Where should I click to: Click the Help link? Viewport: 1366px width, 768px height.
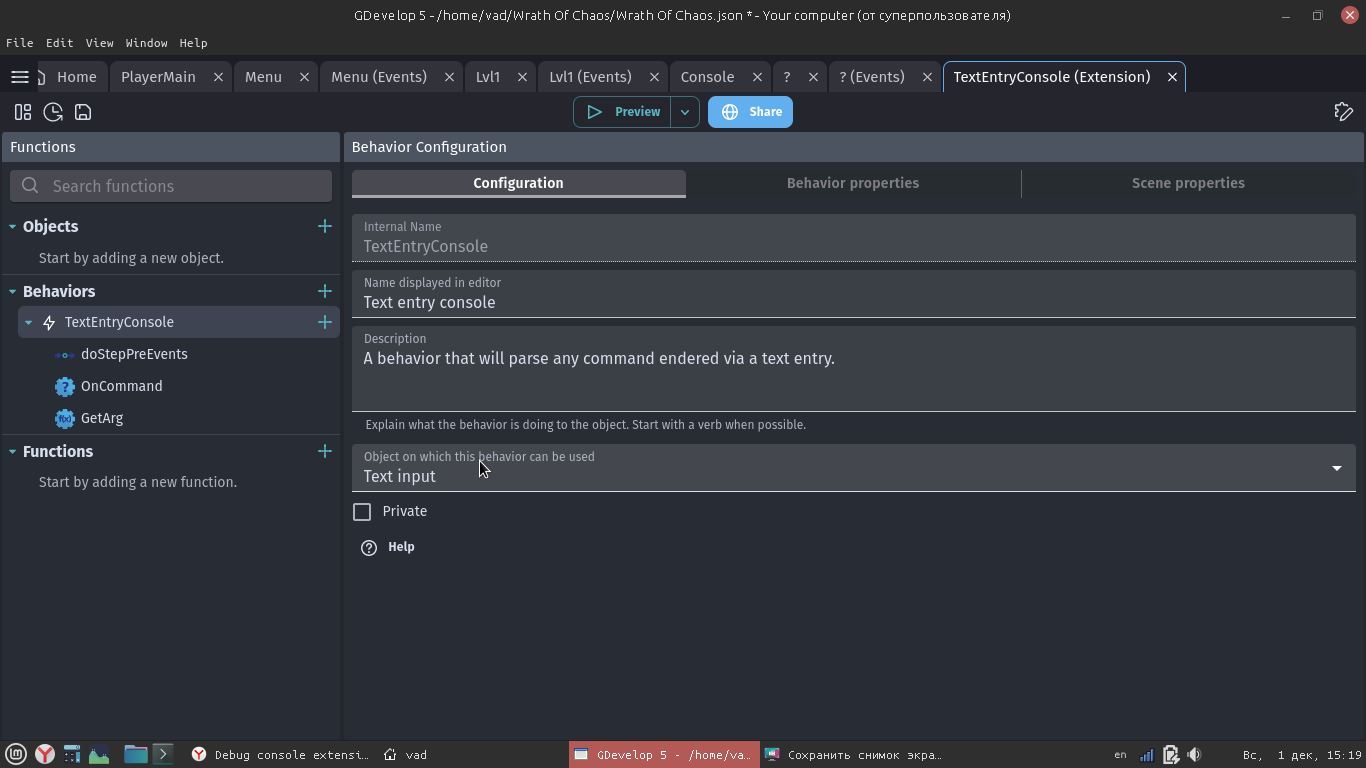point(400,547)
